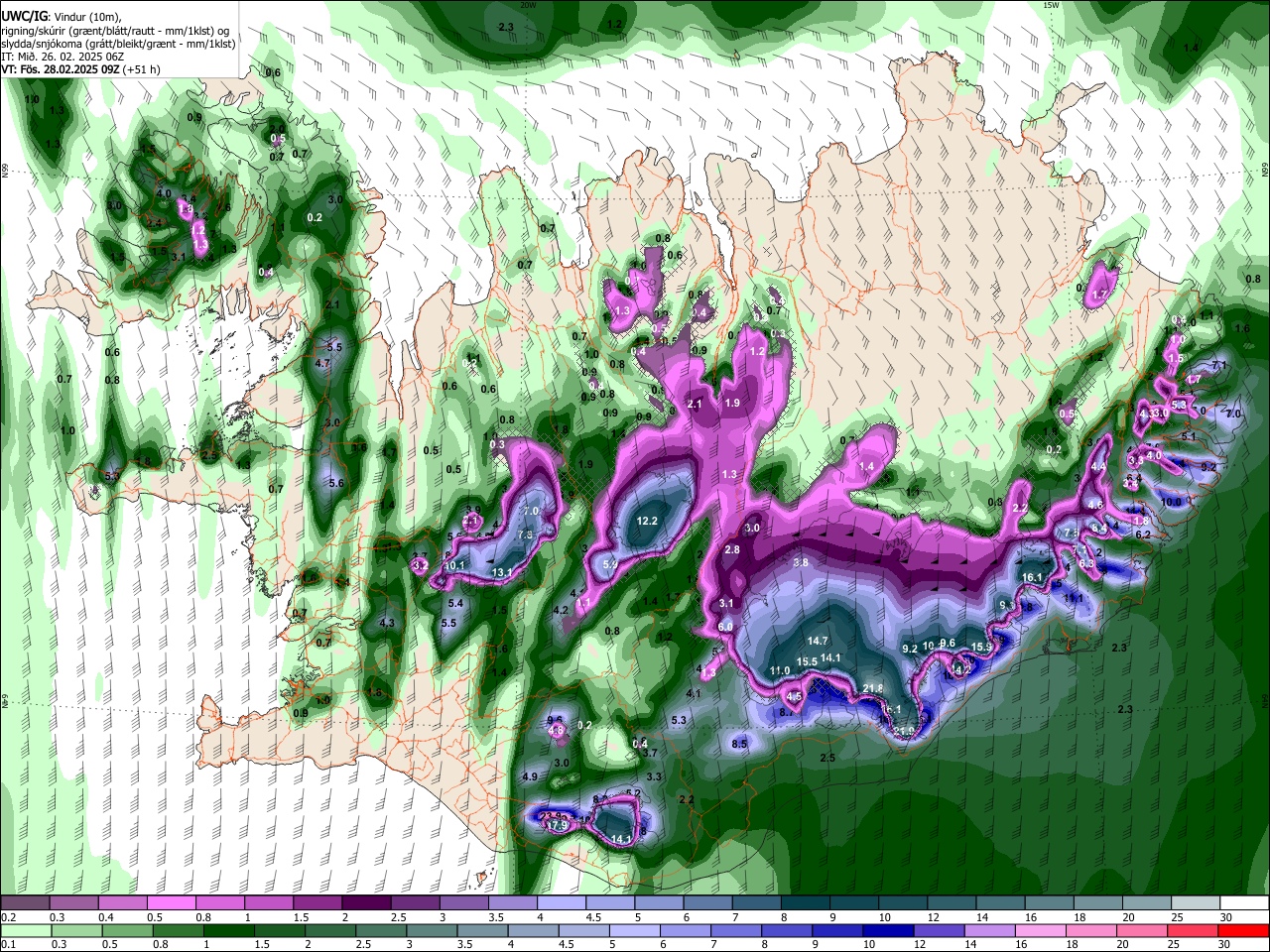1270x952 pixels.
Task: Click the 20W longitude label
Action: (x=528, y=5)
